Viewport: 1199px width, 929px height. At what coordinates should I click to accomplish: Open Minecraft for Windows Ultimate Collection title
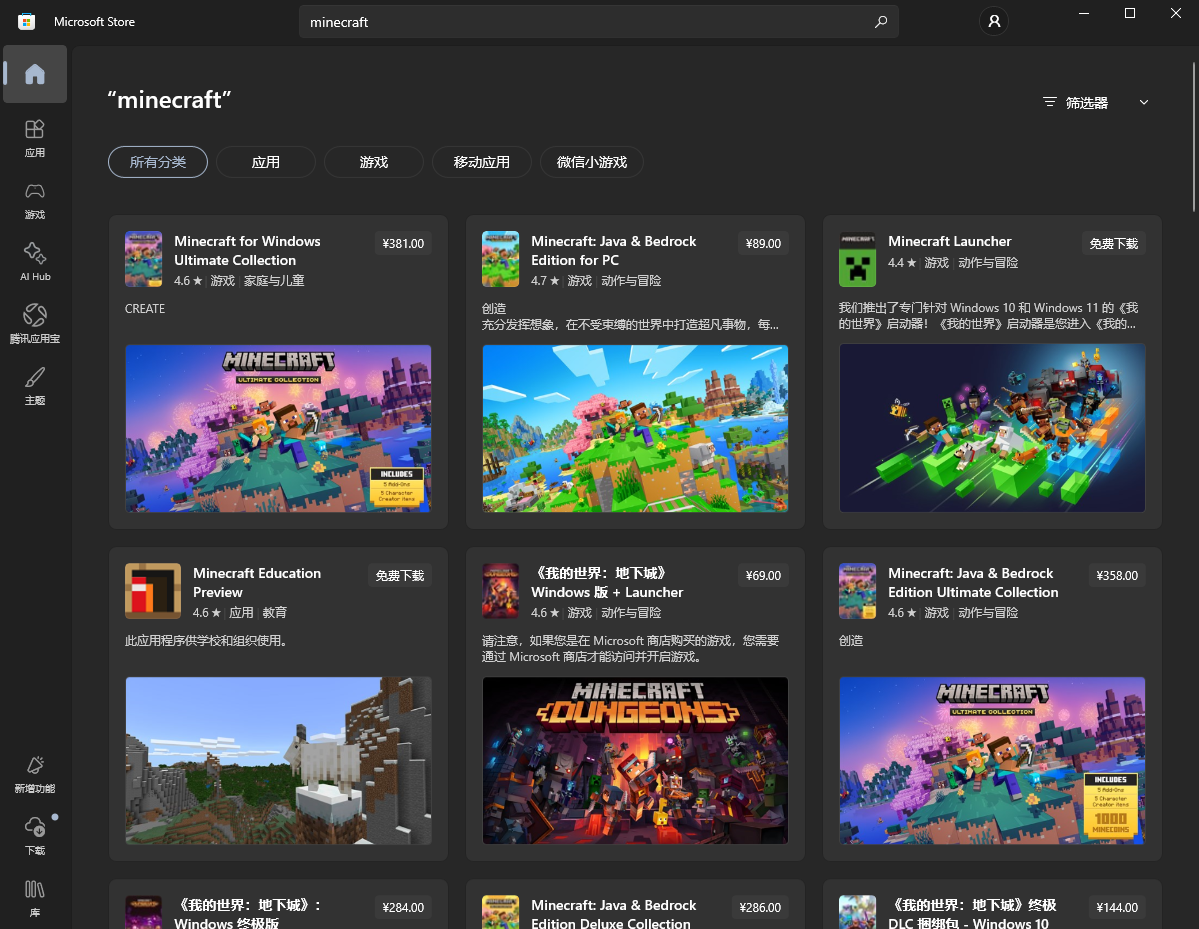tap(247, 251)
